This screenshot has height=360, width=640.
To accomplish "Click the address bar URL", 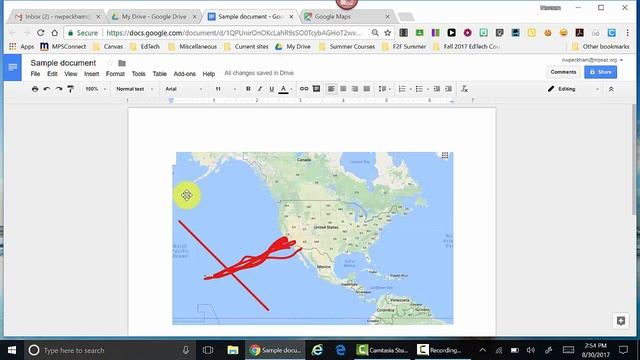I will 233,33.
